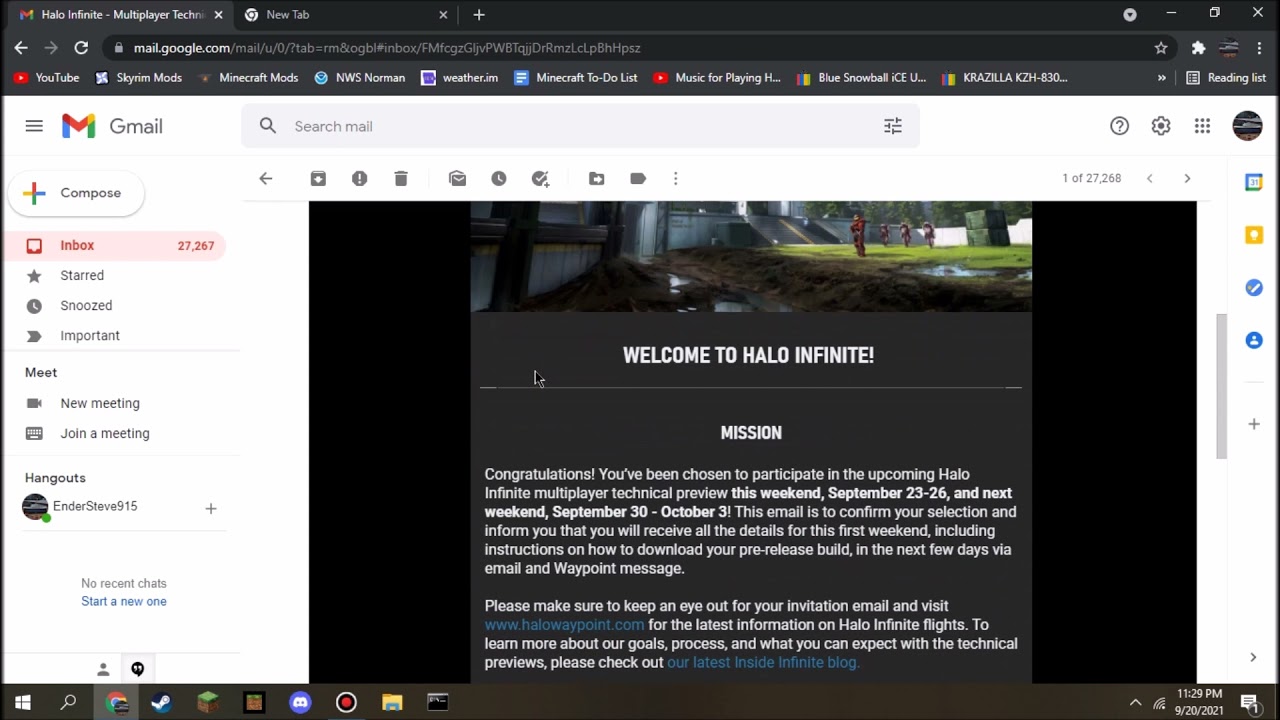Archive this email

[318, 178]
